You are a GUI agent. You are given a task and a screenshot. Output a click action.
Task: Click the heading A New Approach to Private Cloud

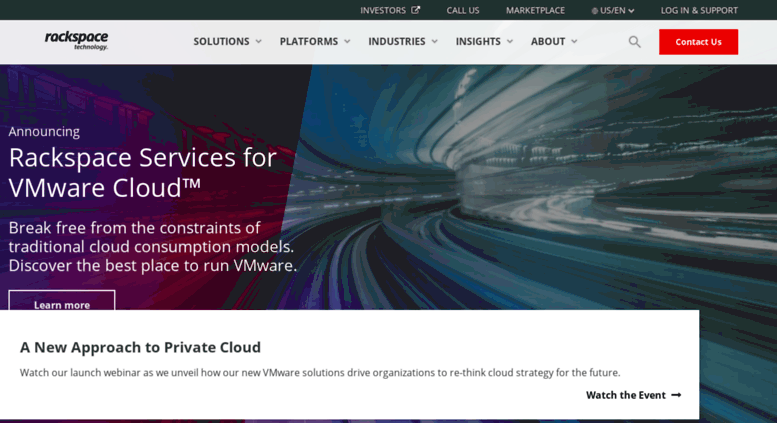pos(140,347)
